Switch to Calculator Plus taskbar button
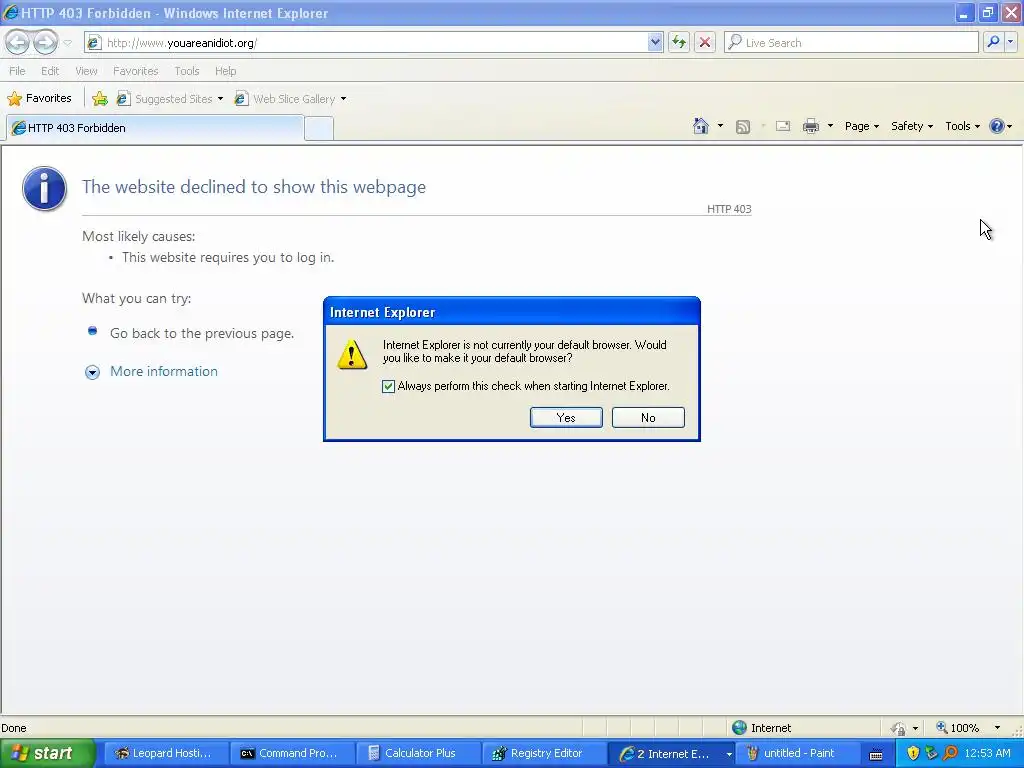 [x=417, y=753]
